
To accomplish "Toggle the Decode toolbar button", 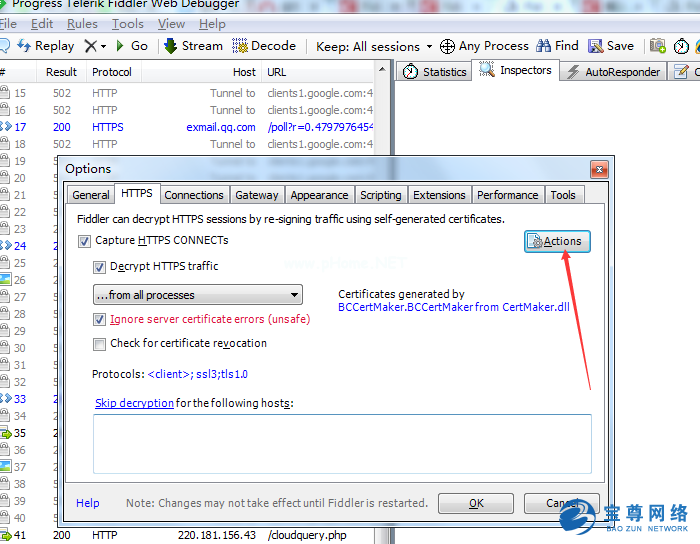I will tap(264, 46).
